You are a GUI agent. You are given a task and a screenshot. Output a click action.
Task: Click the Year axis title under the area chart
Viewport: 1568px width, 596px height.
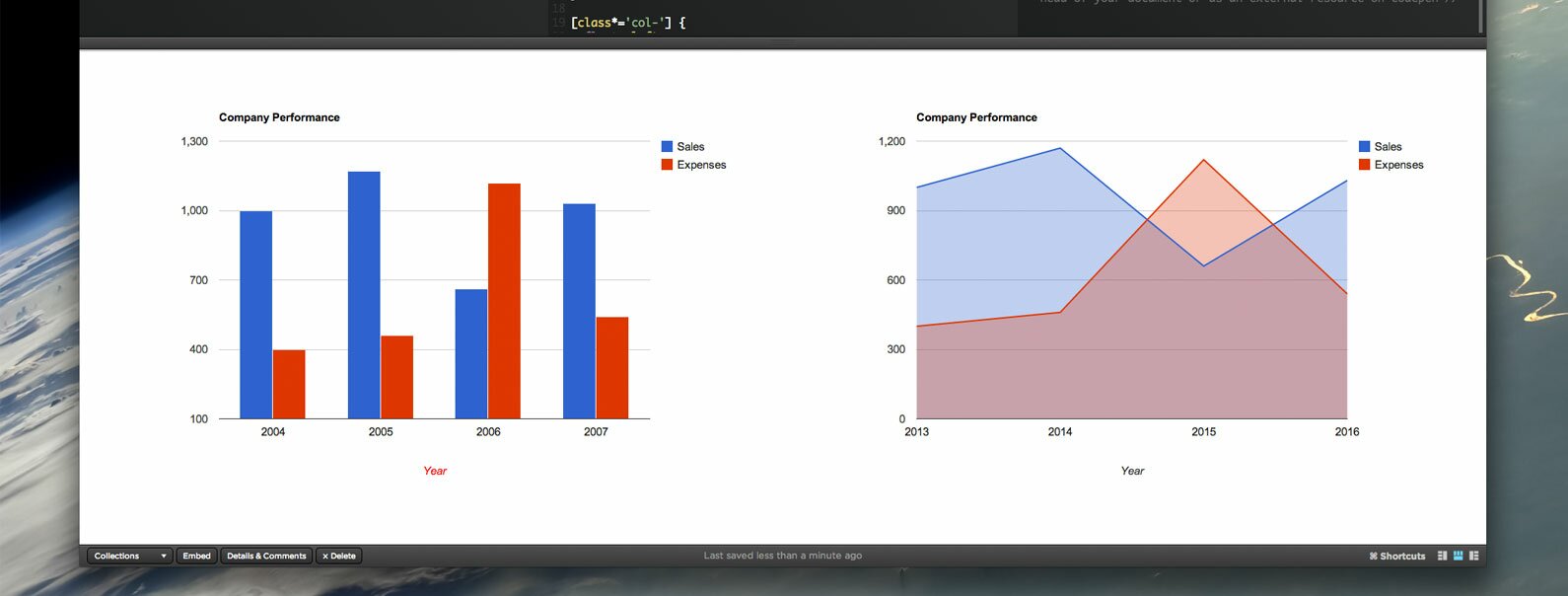[1132, 471]
